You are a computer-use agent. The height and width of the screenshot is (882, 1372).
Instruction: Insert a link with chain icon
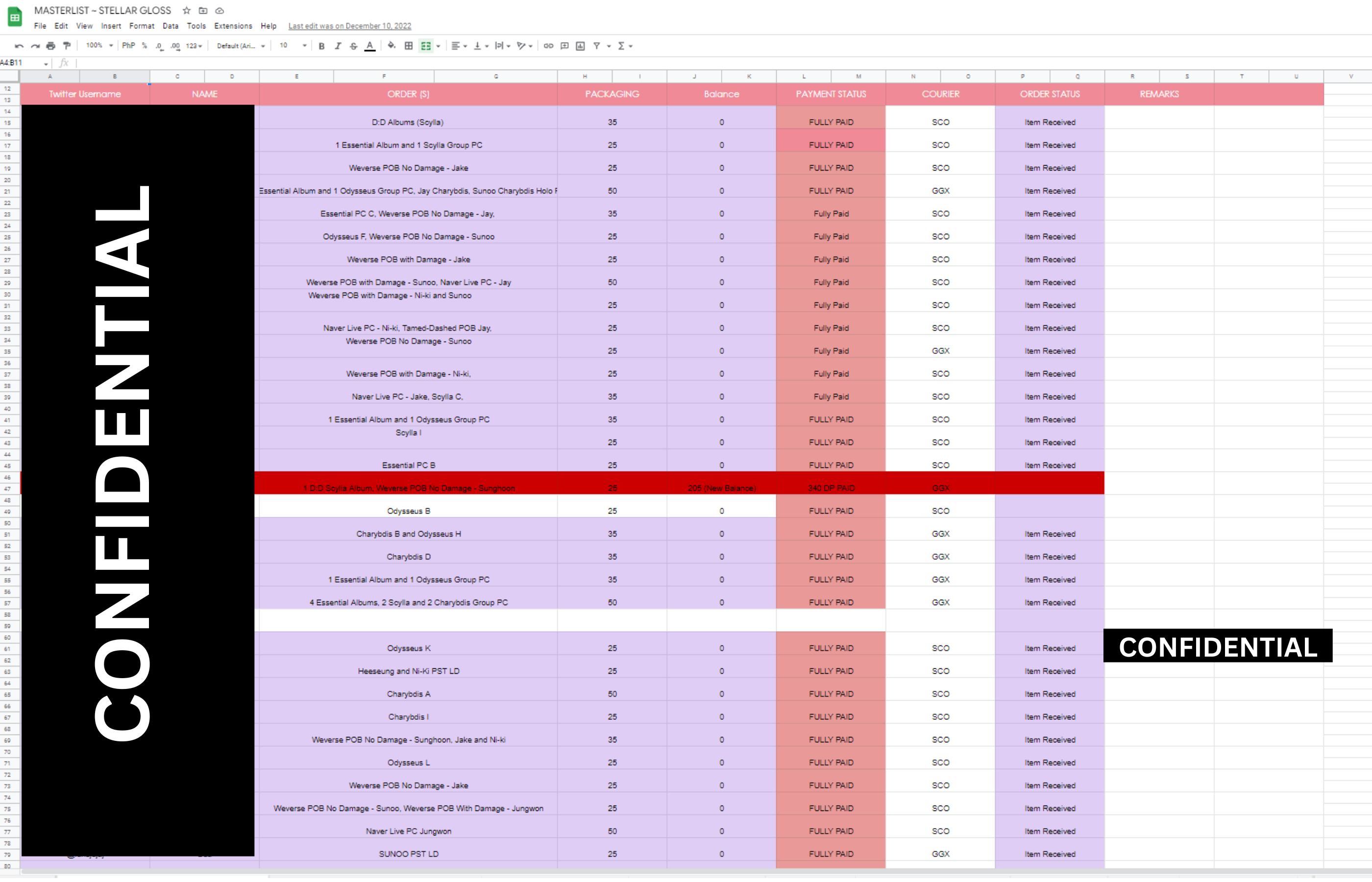point(548,46)
